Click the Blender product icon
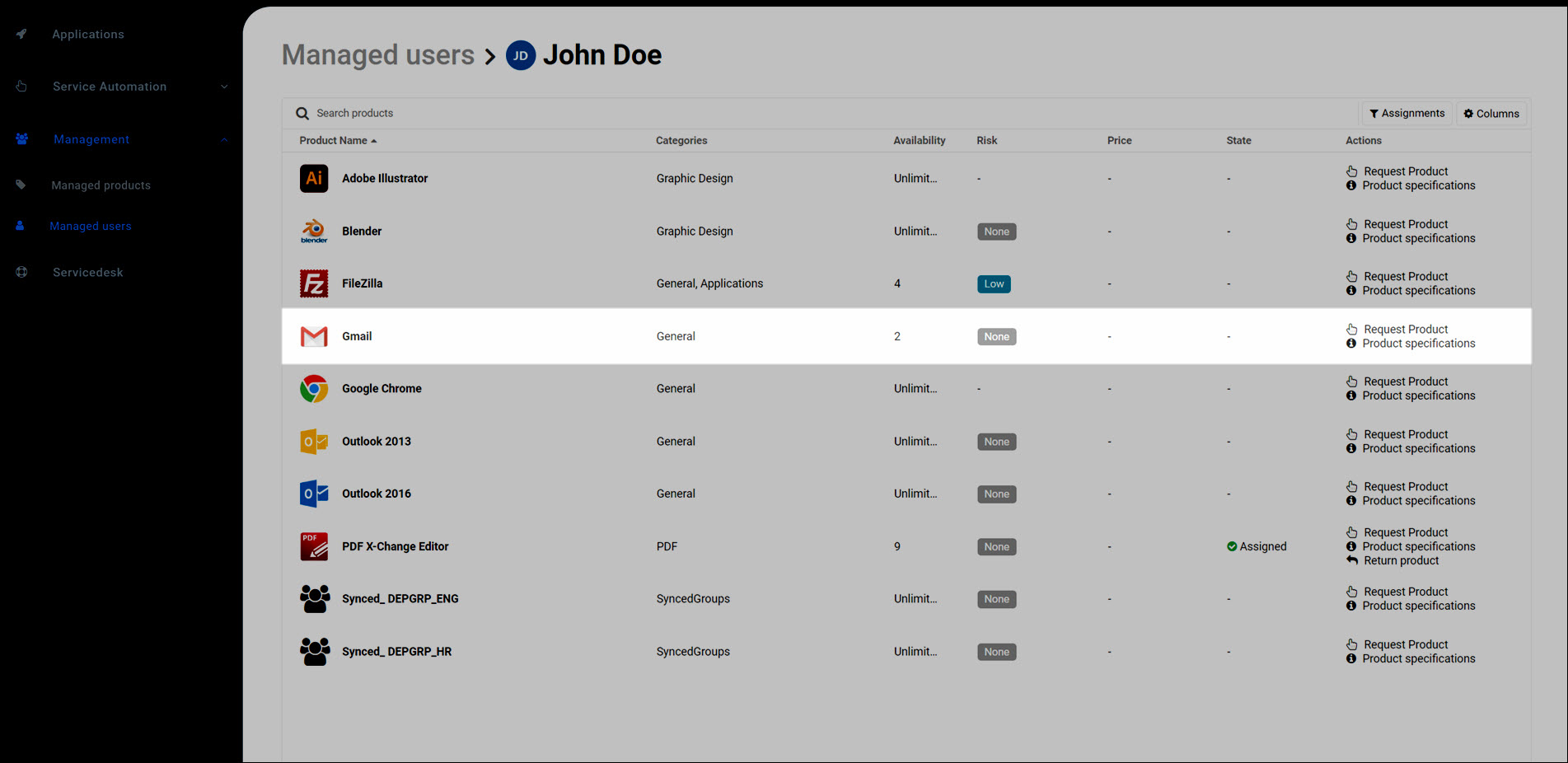This screenshot has height=763, width=1568. pyautogui.click(x=314, y=231)
